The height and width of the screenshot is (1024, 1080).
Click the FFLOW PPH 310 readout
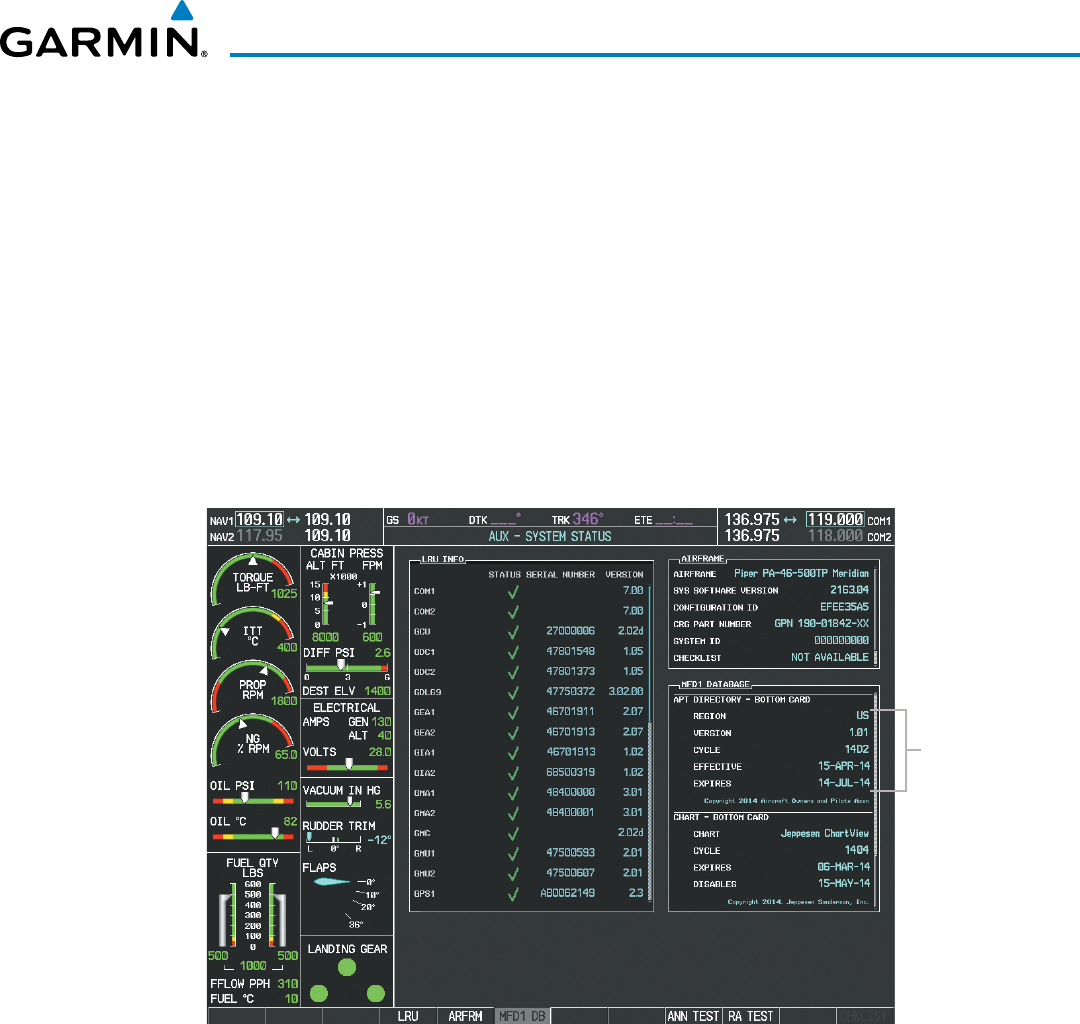click(254, 984)
